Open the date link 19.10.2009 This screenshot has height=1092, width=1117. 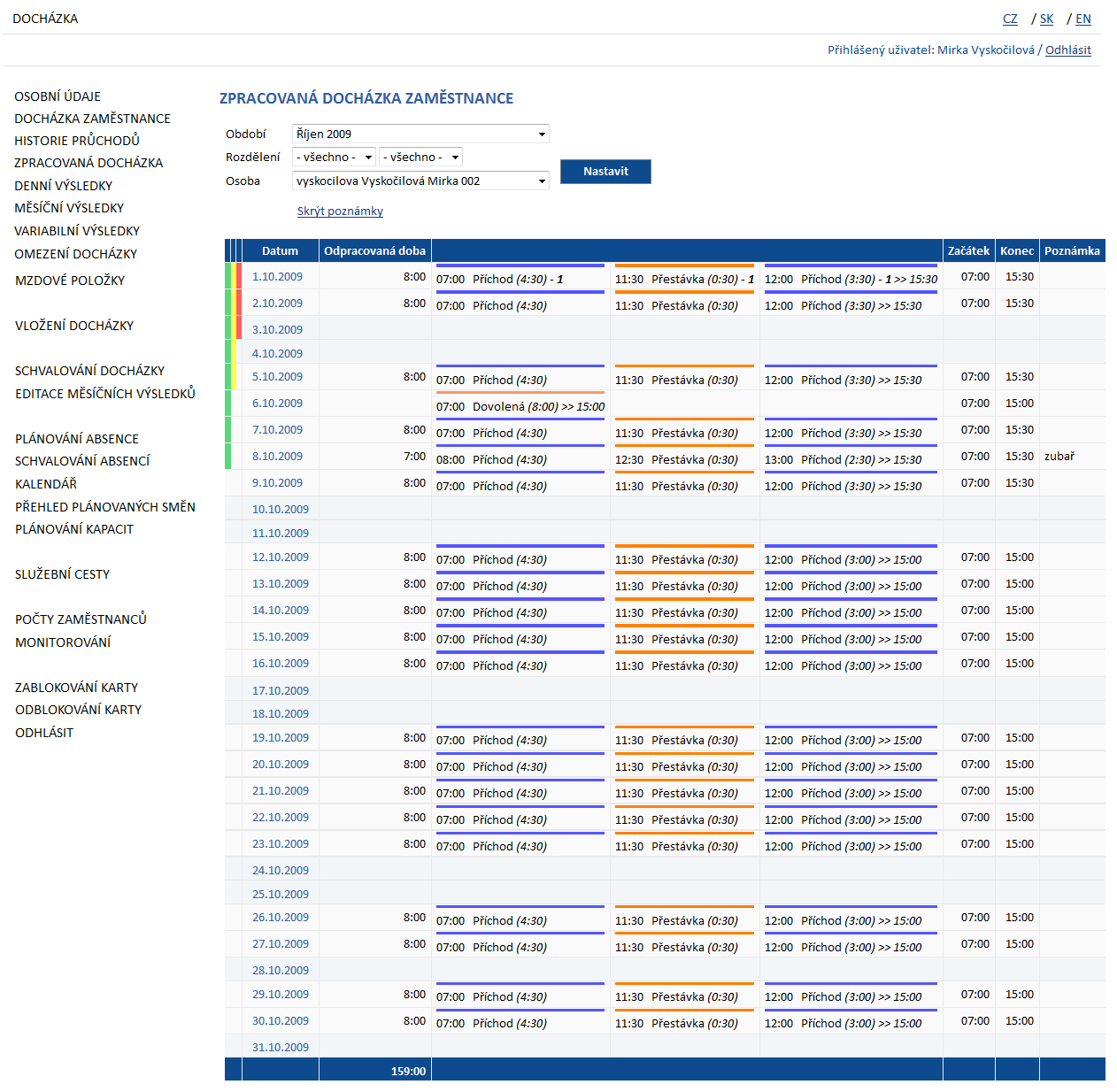coord(281,738)
